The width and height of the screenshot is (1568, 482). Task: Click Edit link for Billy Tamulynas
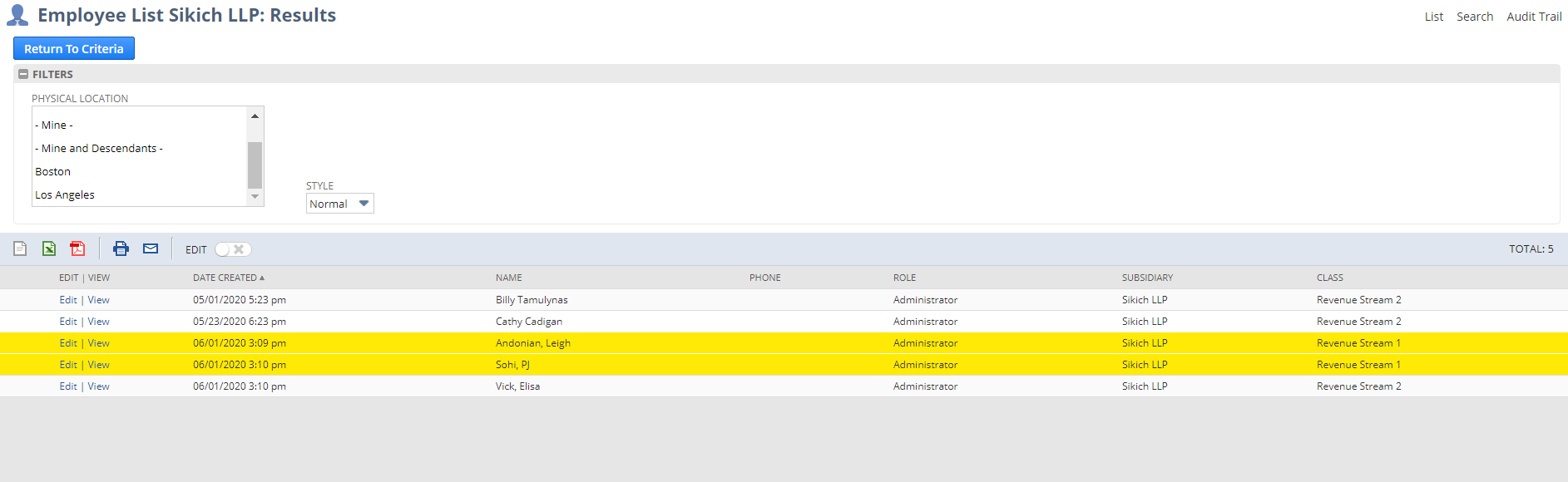coord(68,300)
